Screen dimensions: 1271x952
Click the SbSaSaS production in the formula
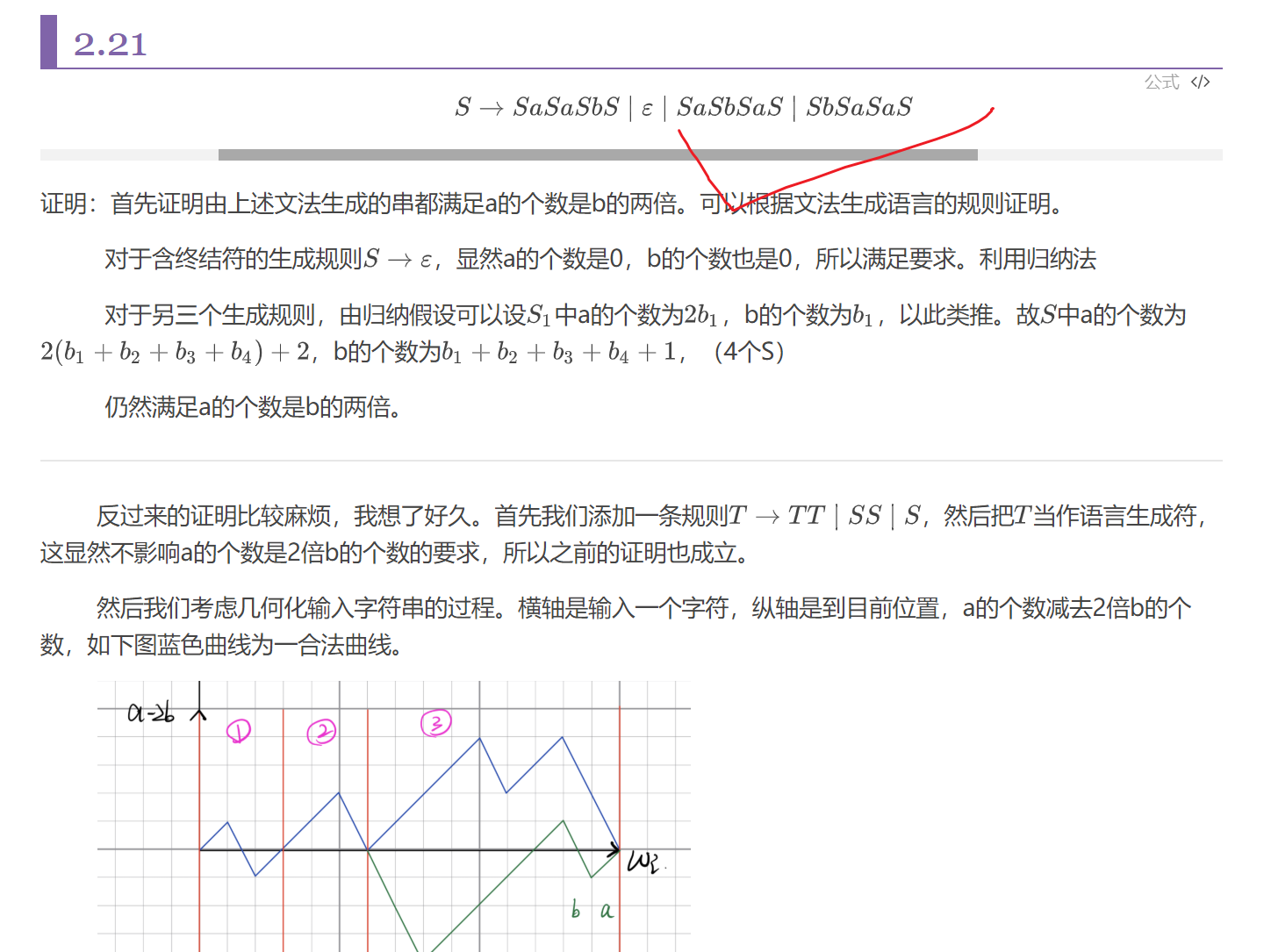point(859,108)
